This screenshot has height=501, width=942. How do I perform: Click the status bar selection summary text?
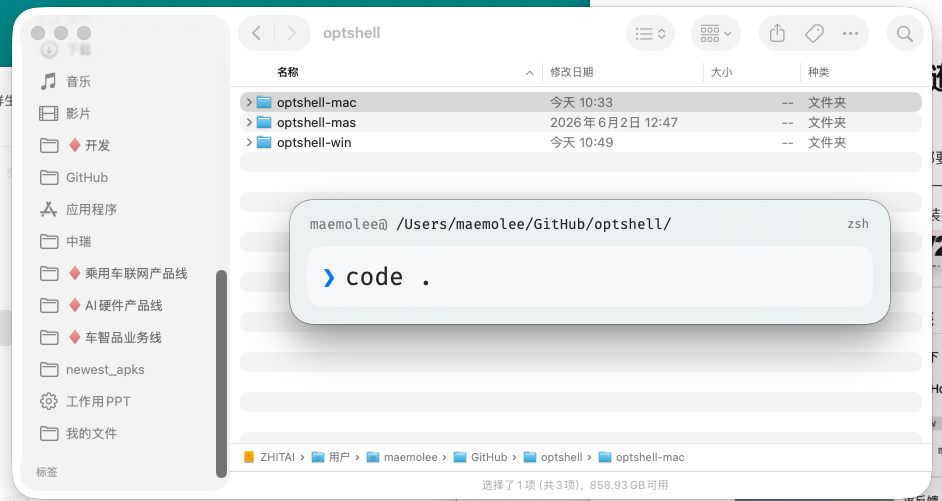[575, 485]
